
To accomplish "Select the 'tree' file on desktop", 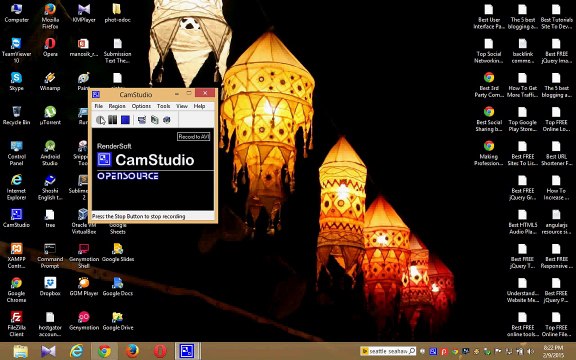I will pyautogui.click(x=50, y=218).
